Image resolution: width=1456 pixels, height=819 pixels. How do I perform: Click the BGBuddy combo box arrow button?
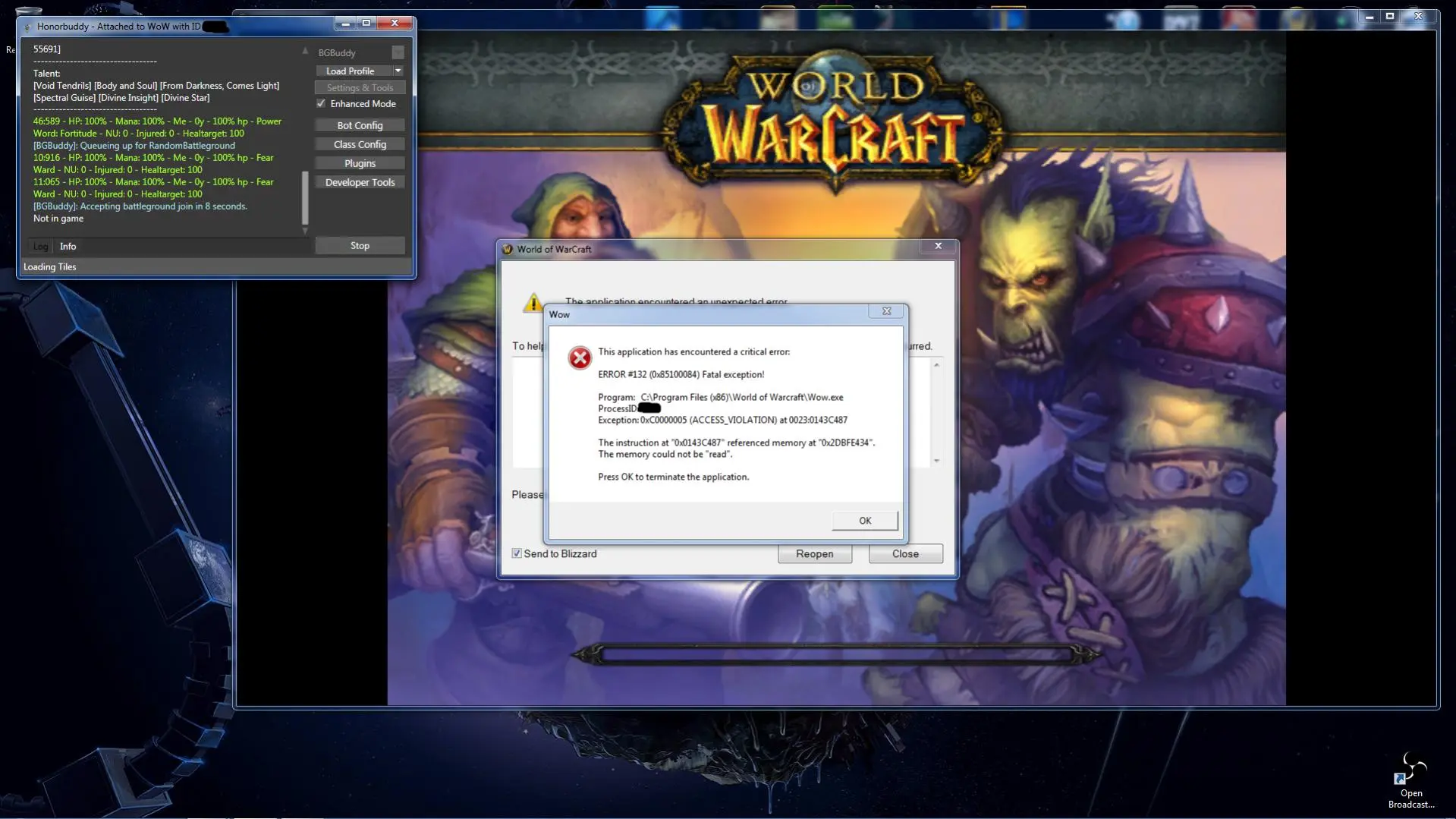pyautogui.click(x=398, y=52)
